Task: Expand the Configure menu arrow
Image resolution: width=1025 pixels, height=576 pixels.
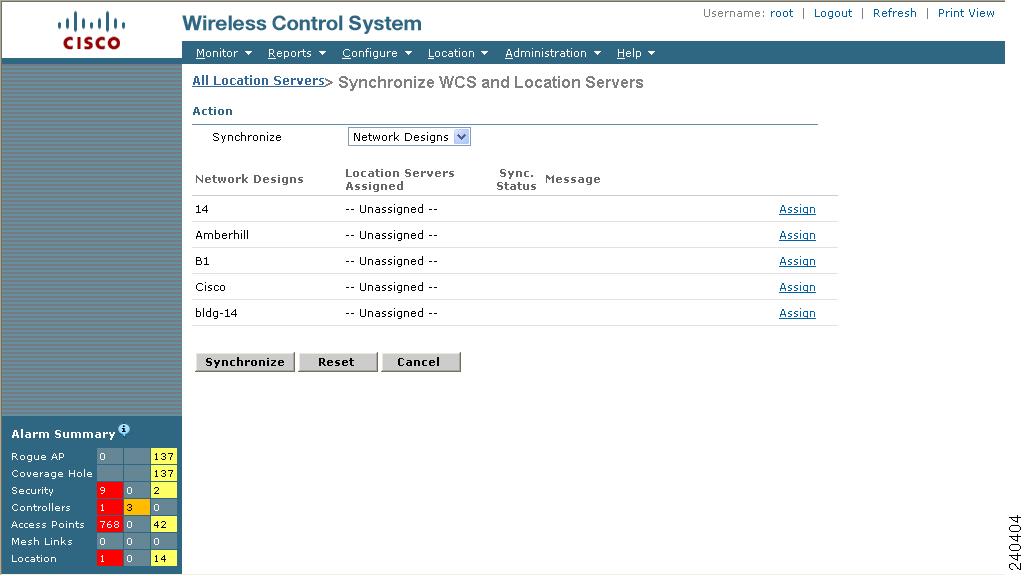Action: tap(409, 53)
